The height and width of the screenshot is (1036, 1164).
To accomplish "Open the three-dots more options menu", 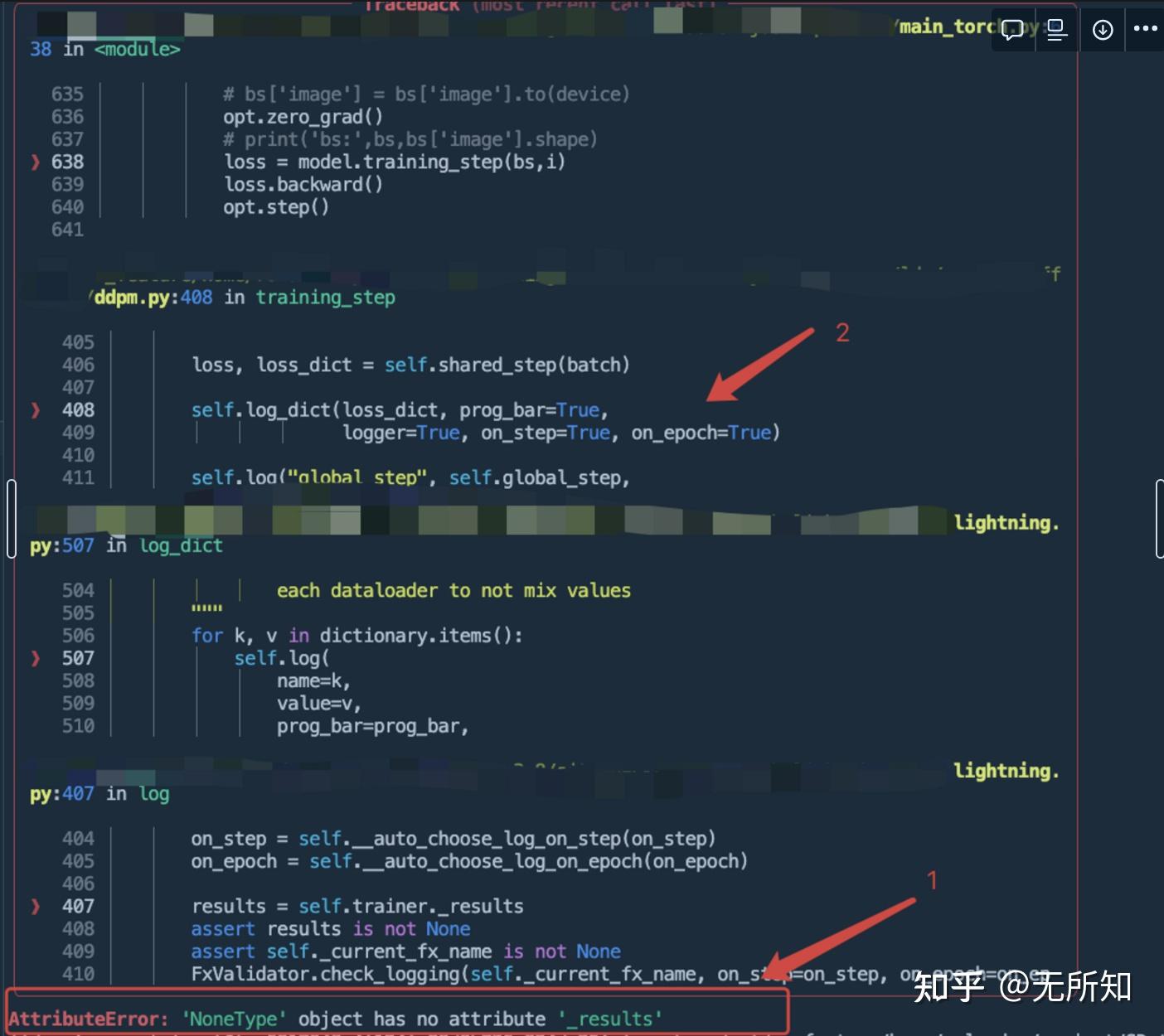I will pyautogui.click(x=1146, y=29).
